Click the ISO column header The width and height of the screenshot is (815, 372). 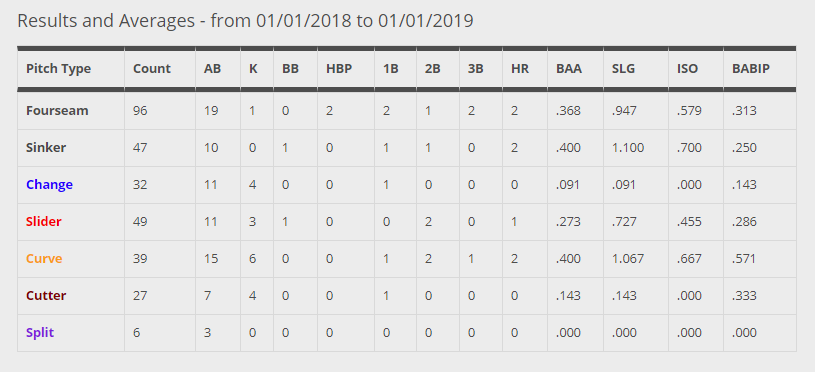tap(688, 69)
